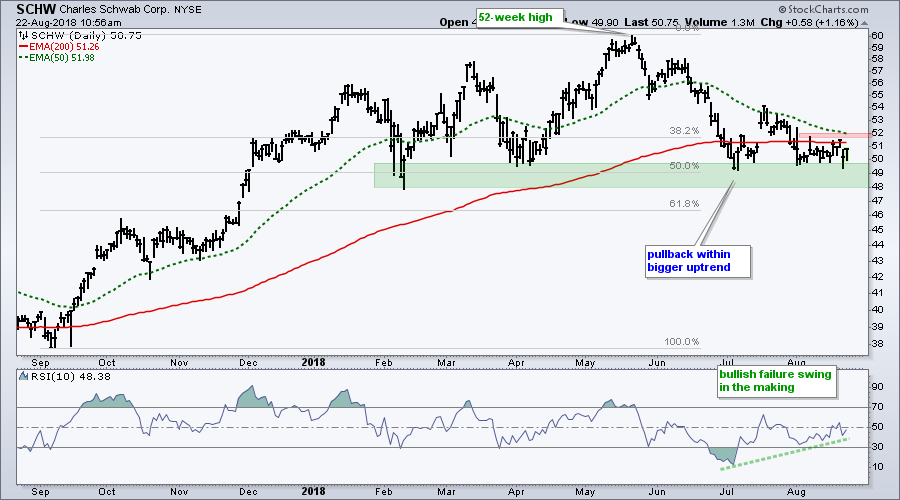Click the May label under the price panel

pos(585,362)
